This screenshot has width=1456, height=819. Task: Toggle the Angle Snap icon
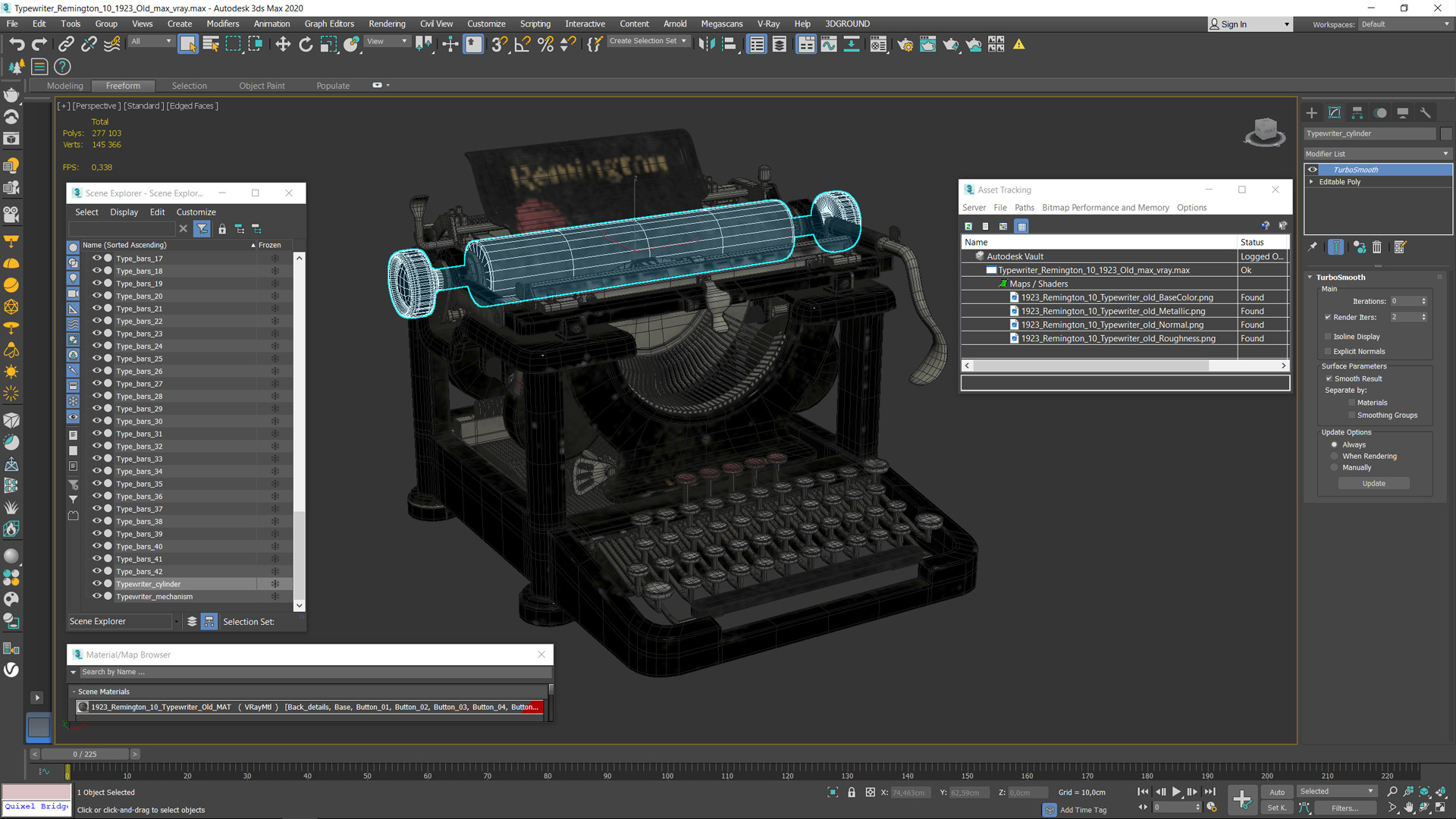click(x=522, y=45)
